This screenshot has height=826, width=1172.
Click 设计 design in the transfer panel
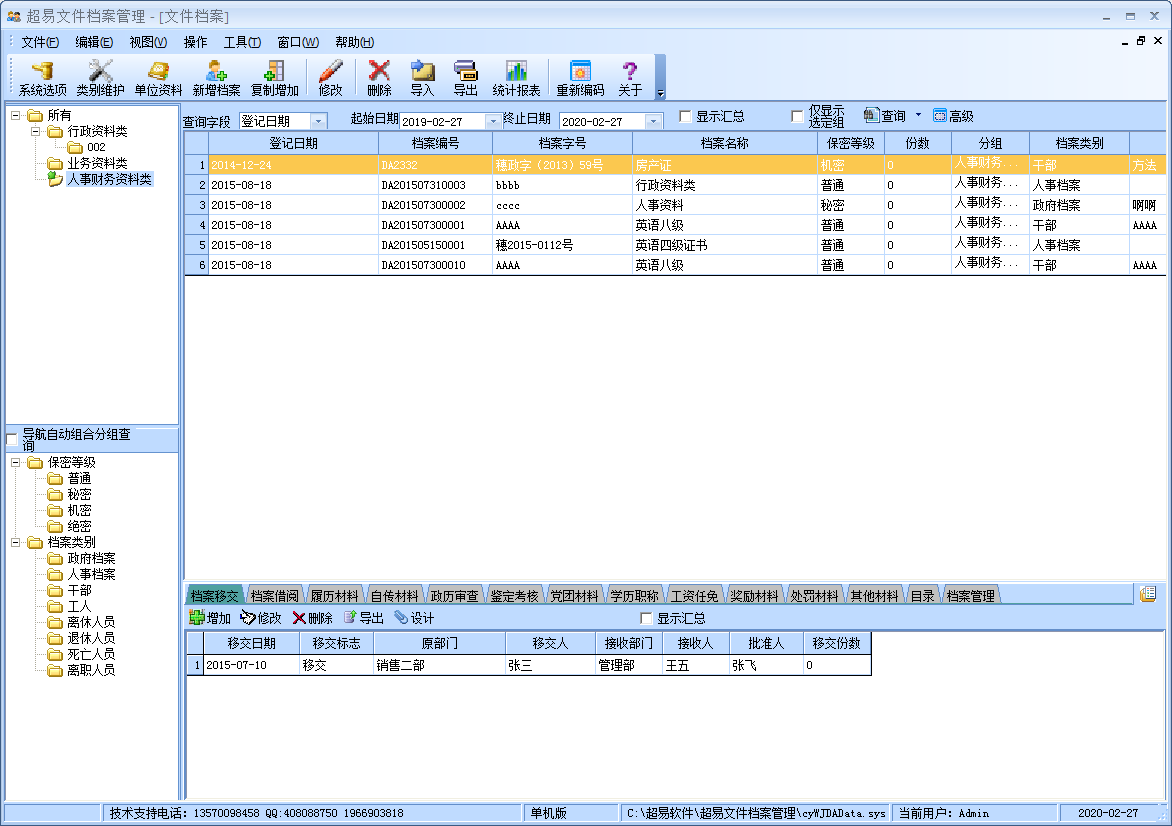[414, 617]
